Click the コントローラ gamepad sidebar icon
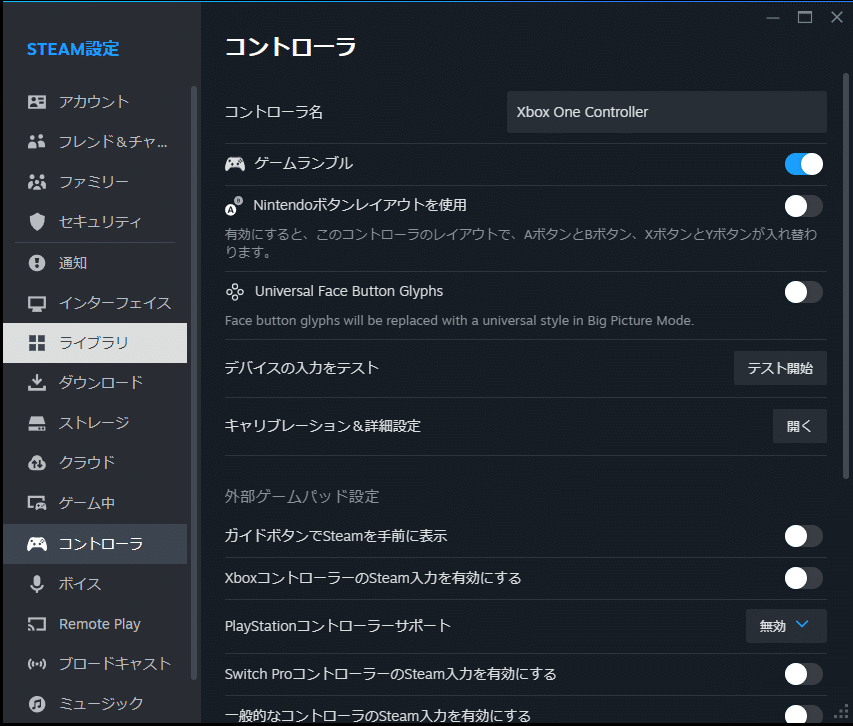This screenshot has height=726, width=853. click(x=37, y=544)
